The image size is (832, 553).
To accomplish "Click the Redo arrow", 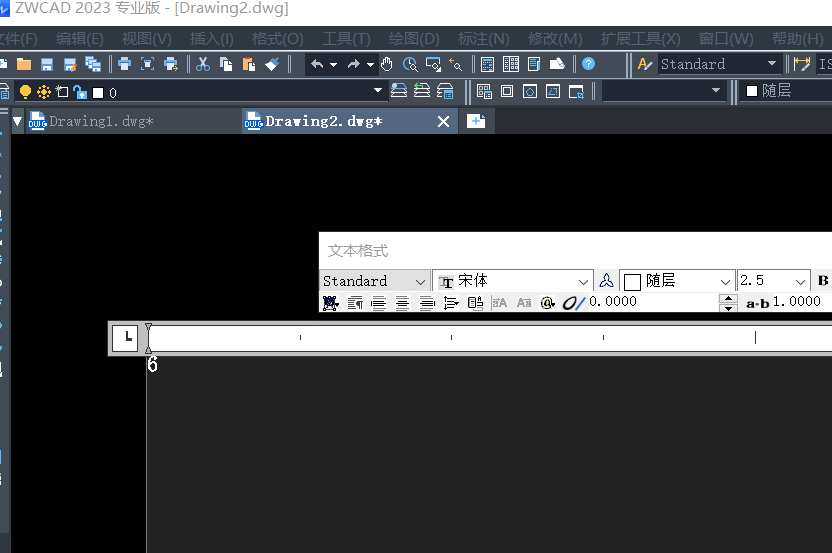I will (x=354, y=64).
